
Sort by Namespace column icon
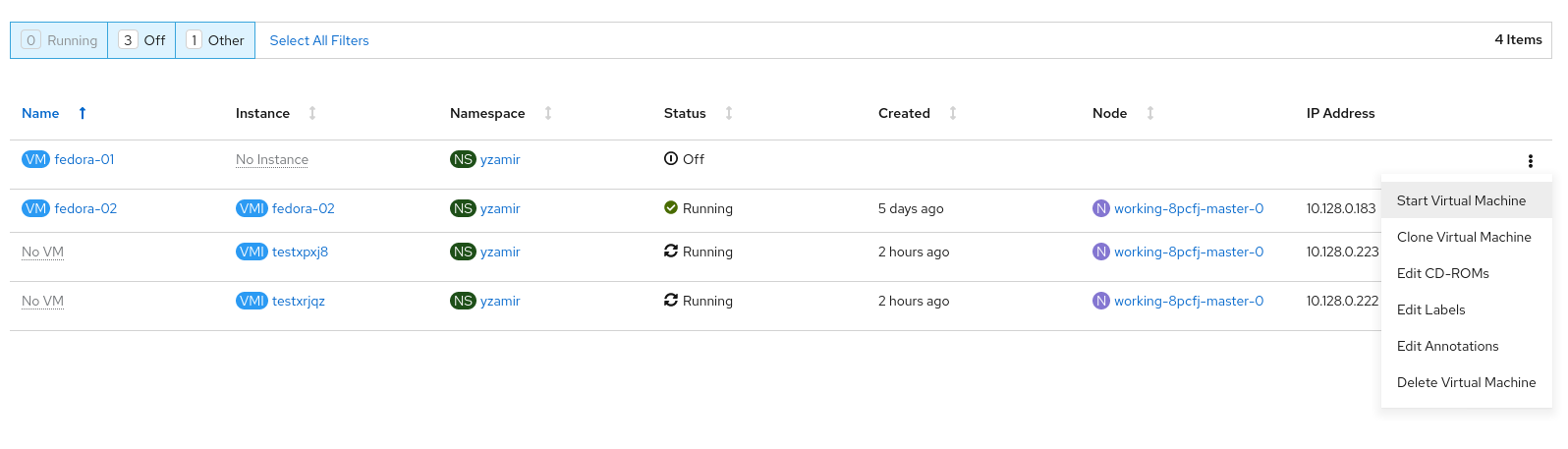548,113
